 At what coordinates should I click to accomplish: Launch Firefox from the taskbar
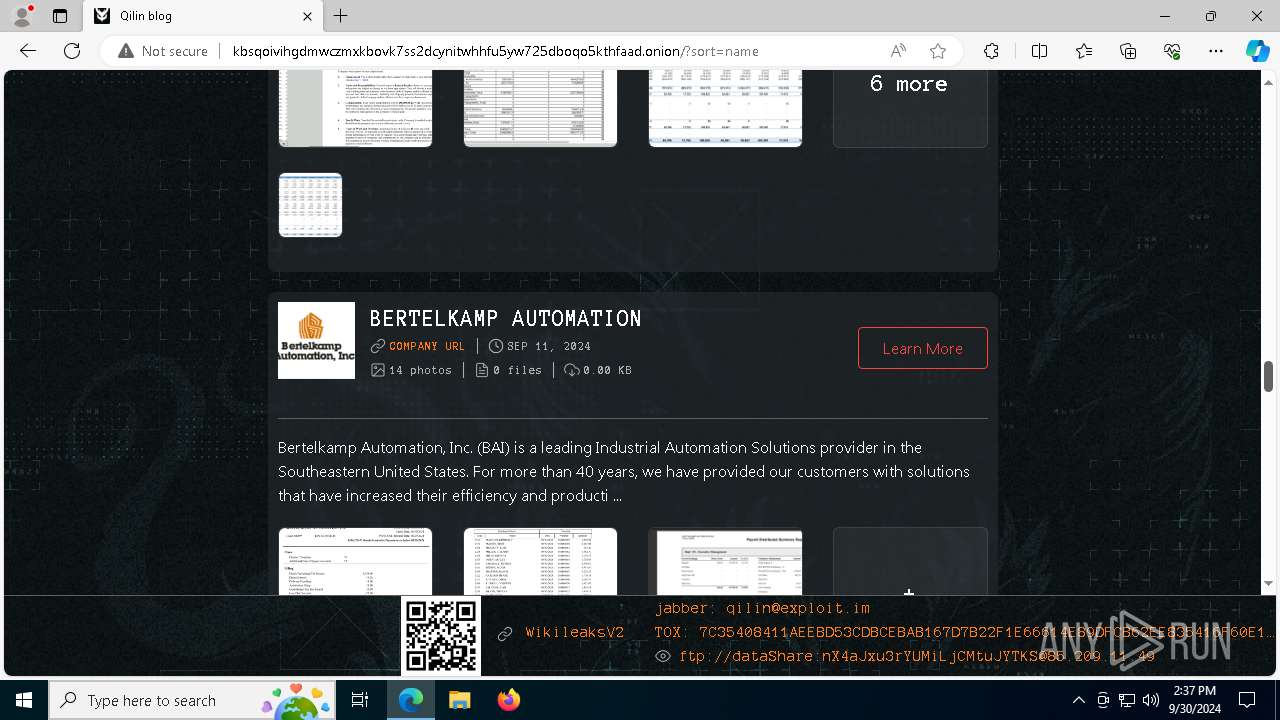(508, 700)
